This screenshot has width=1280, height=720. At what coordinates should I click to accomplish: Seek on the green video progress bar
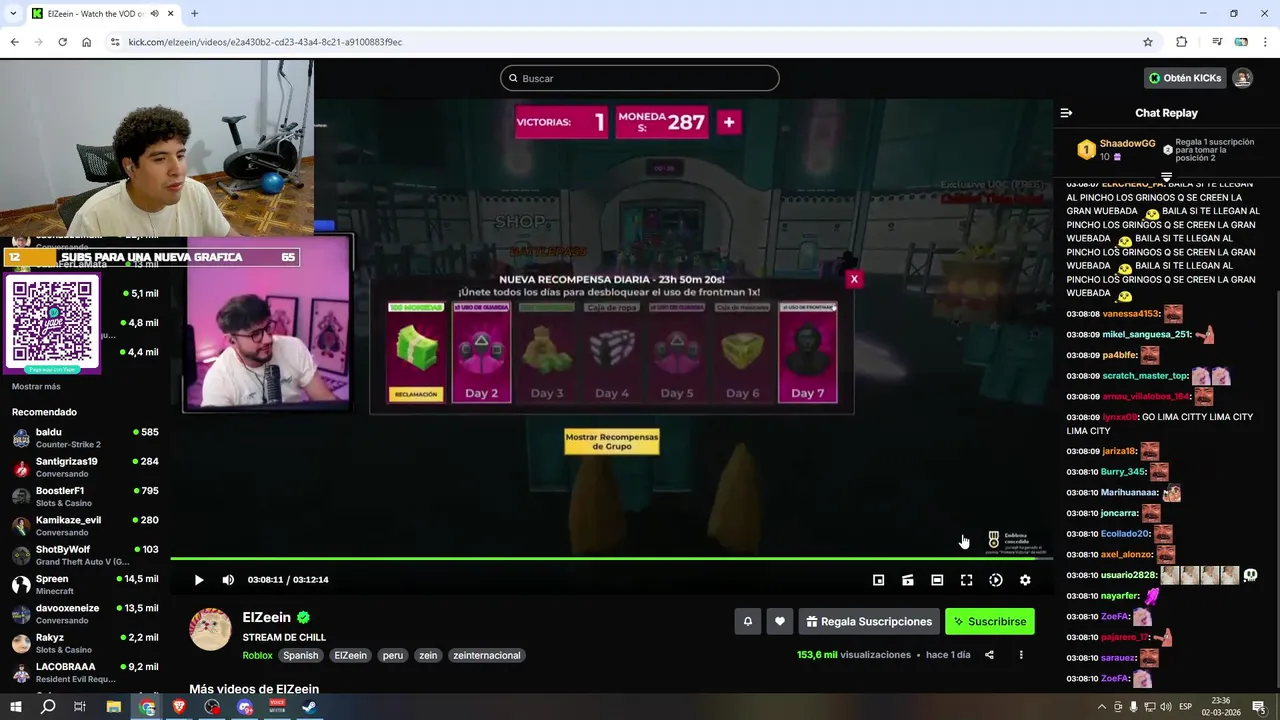611,558
